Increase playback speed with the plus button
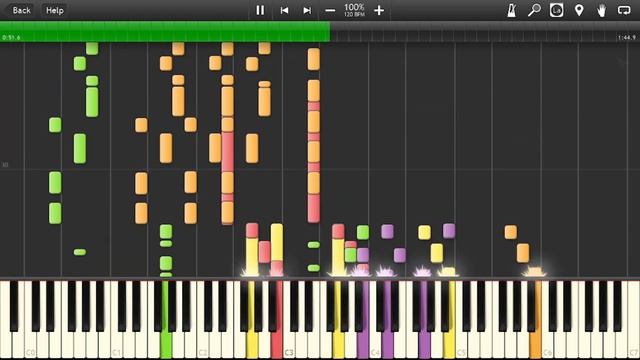The height and width of the screenshot is (360, 640). click(379, 10)
